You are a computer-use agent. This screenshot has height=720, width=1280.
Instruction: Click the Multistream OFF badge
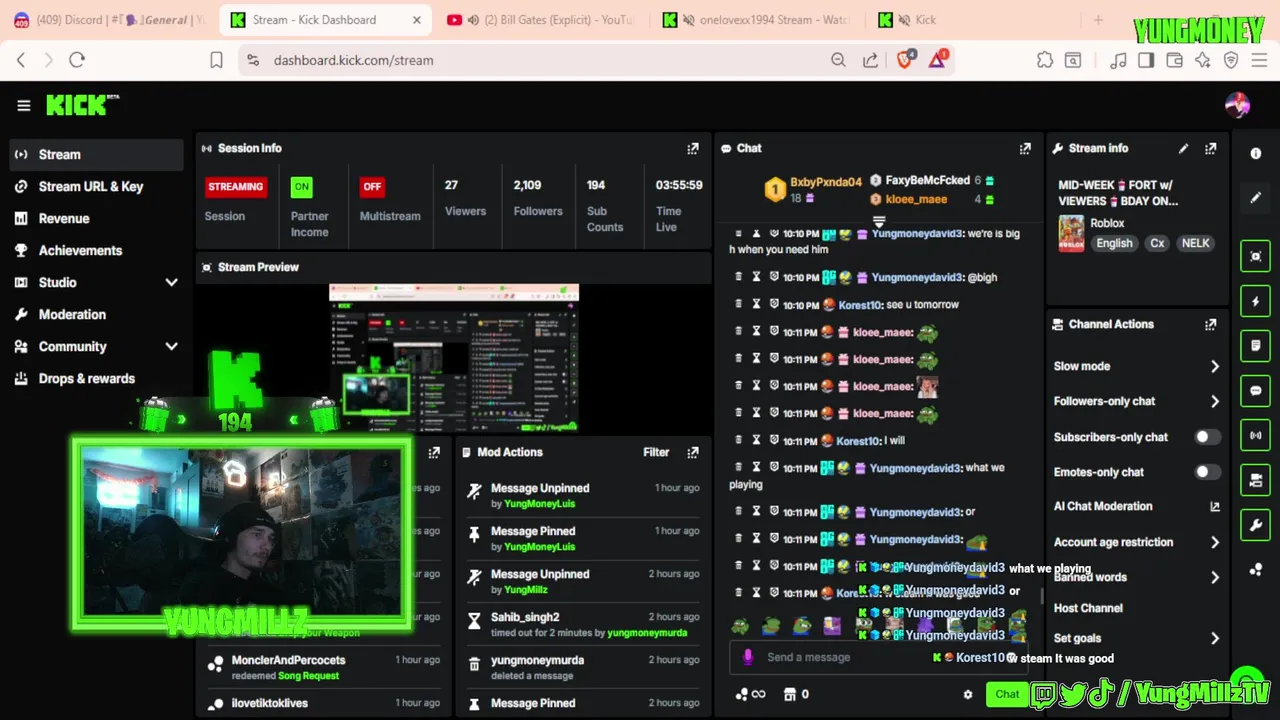[372, 187]
